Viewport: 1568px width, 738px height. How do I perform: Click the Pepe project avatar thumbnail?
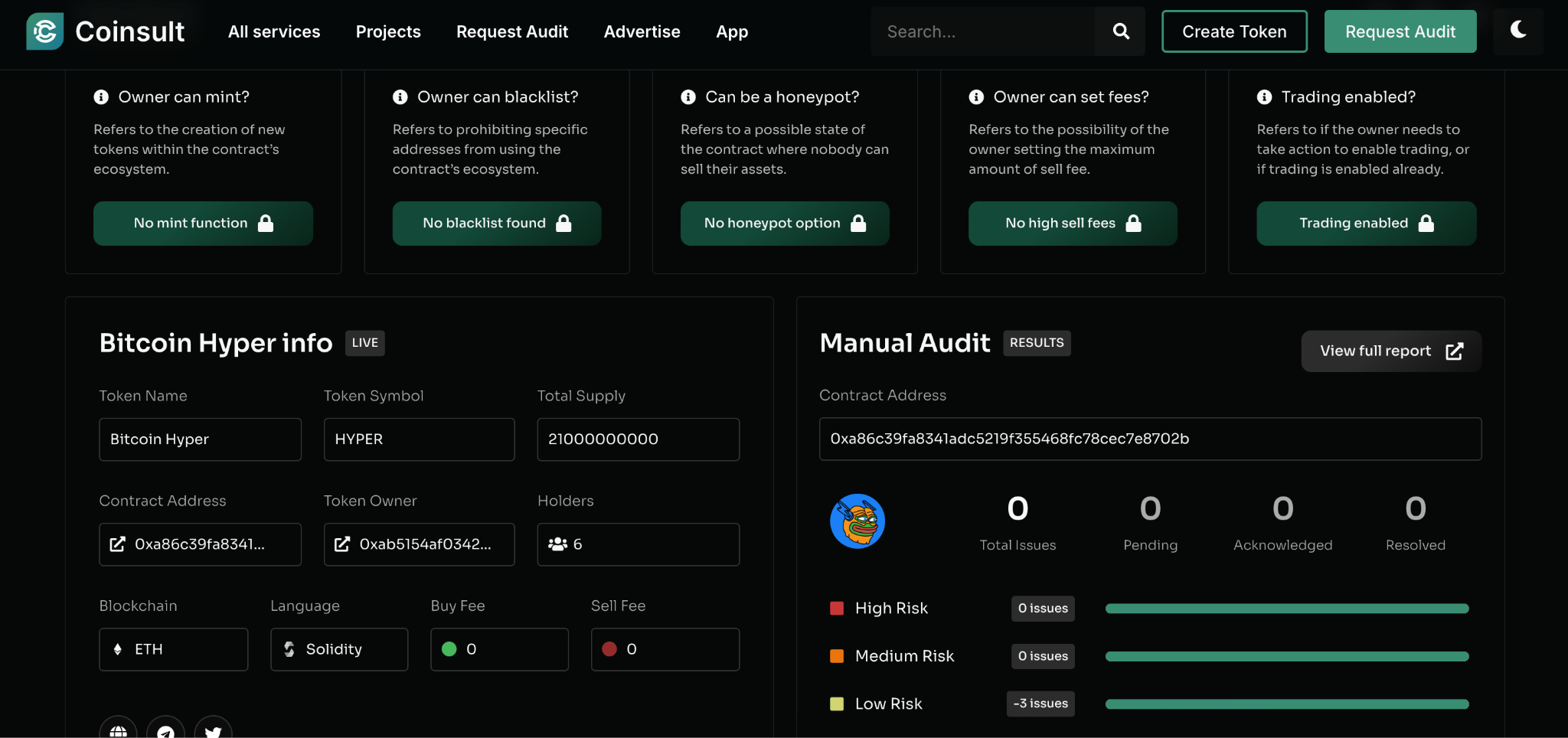857,521
